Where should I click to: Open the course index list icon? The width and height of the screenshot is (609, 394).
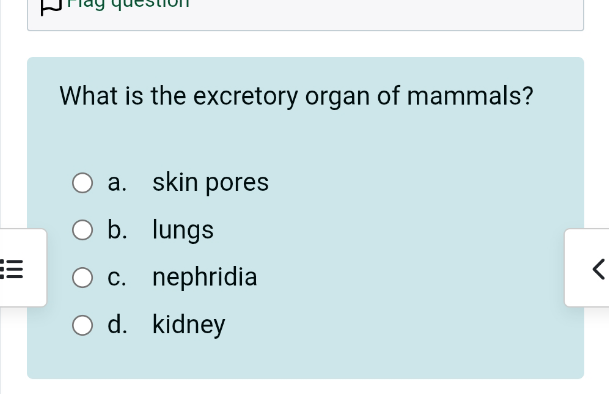tap(12, 269)
